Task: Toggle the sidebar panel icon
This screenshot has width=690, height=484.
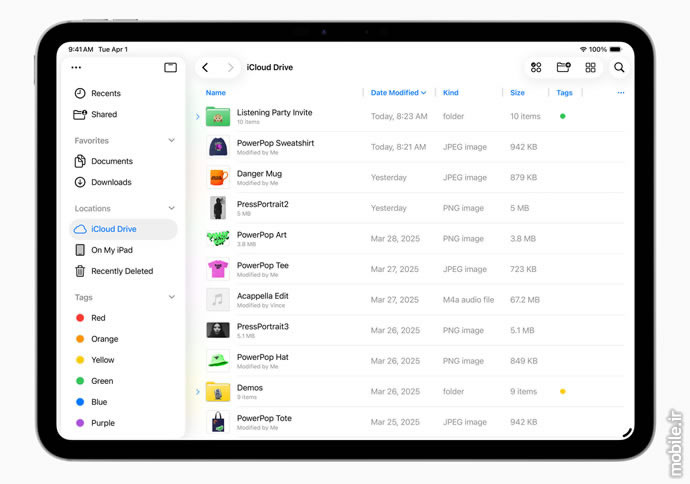Action: [x=170, y=67]
